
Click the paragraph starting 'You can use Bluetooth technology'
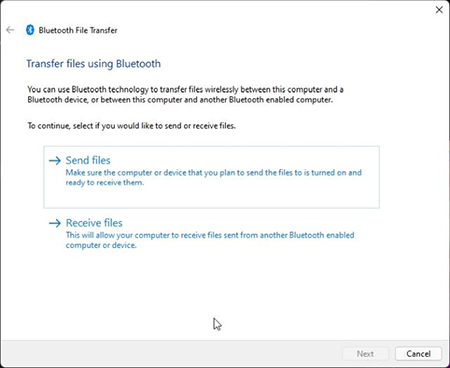[185, 94]
